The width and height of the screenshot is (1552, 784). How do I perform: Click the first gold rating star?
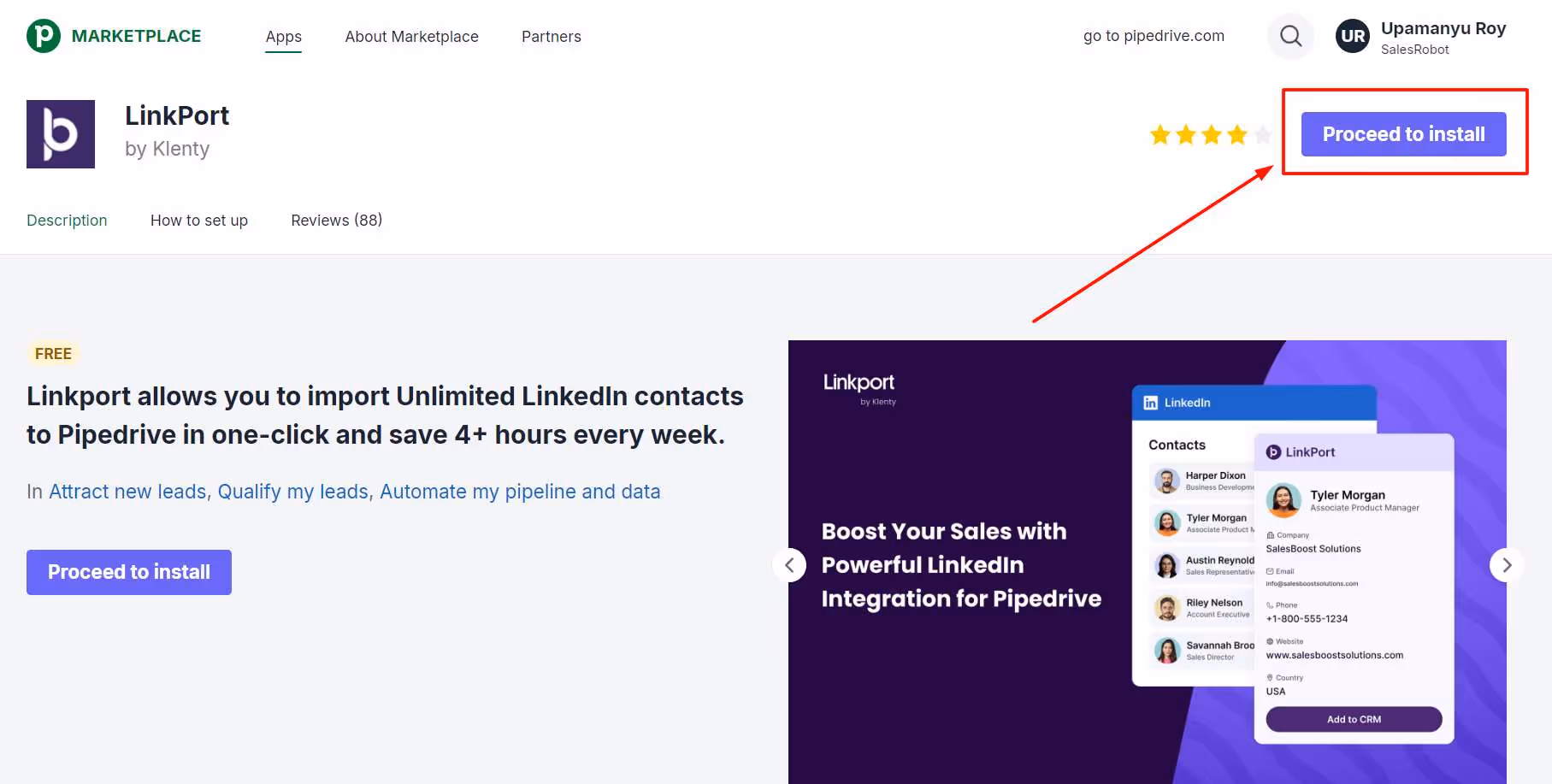tap(1160, 134)
